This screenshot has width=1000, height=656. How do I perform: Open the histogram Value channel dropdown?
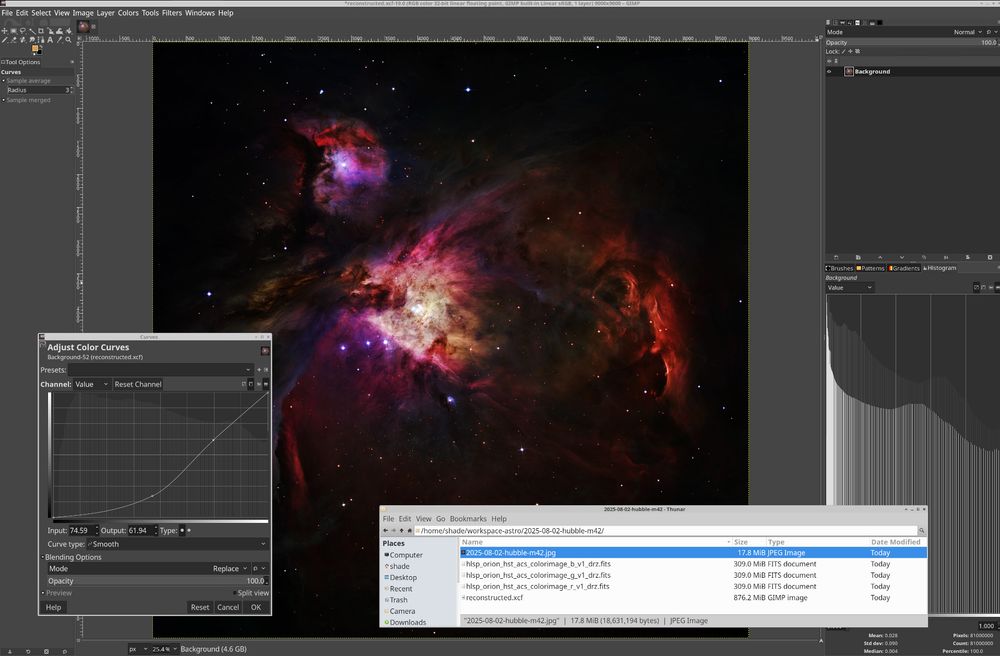tap(849, 288)
